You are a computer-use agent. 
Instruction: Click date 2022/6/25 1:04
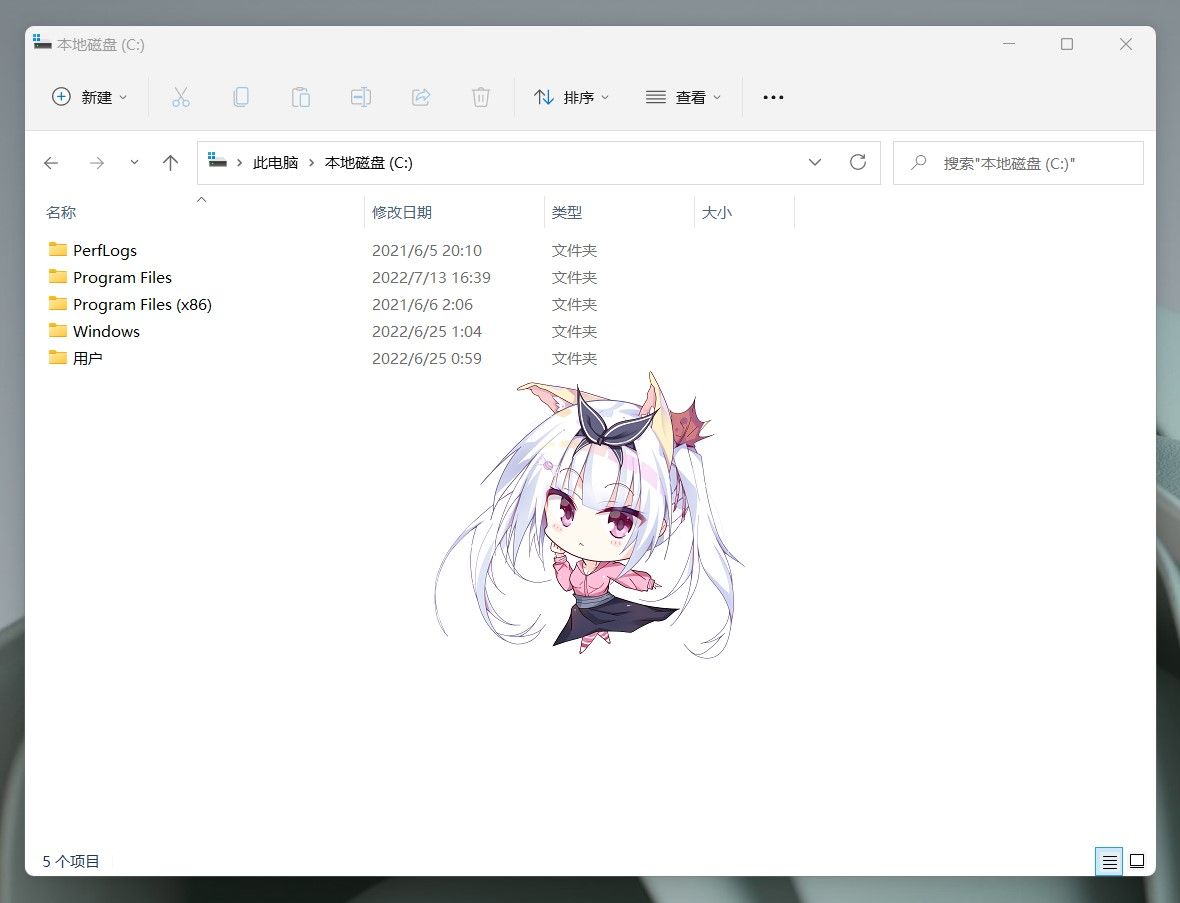click(x=427, y=332)
